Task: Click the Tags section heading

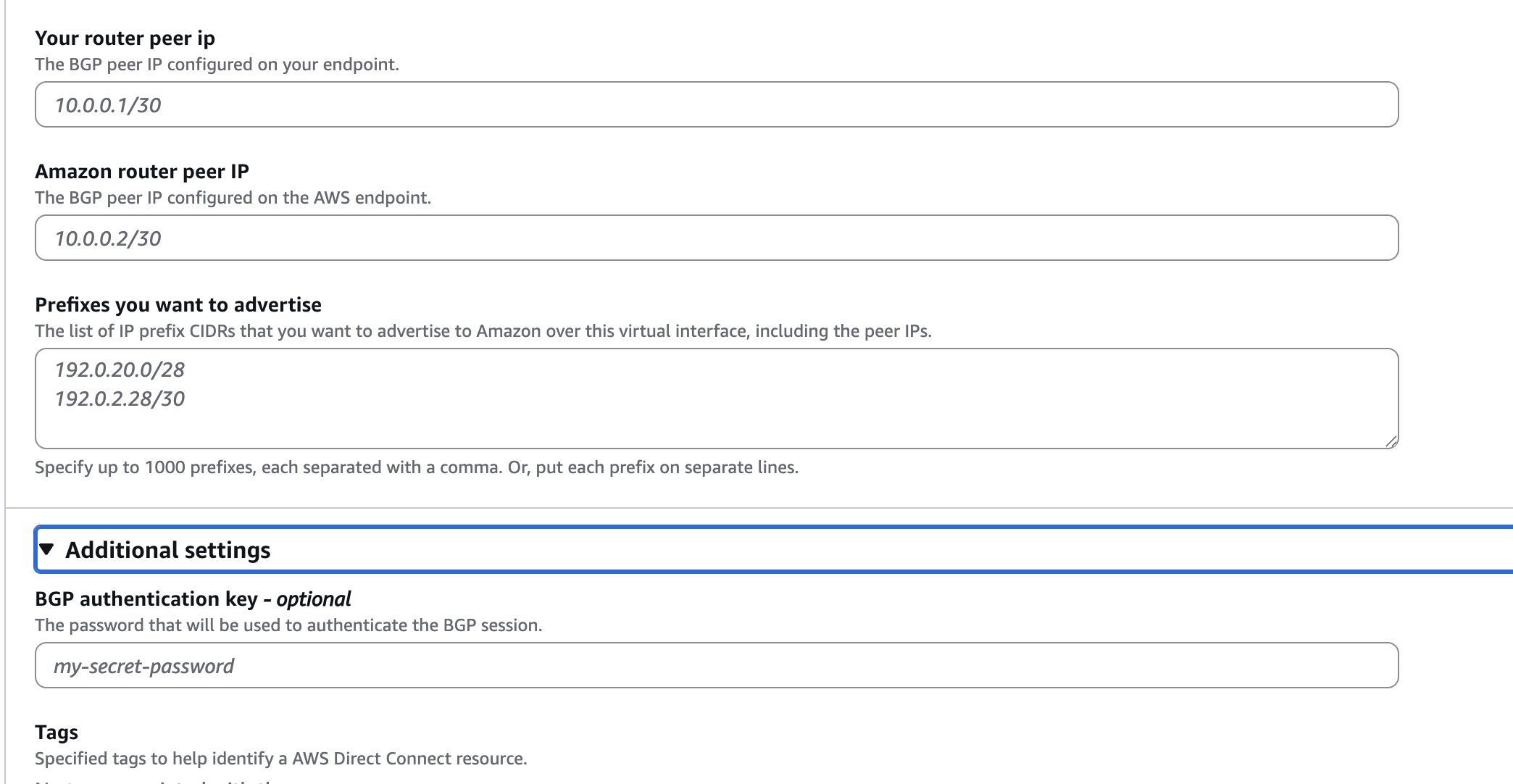Action: 57,732
